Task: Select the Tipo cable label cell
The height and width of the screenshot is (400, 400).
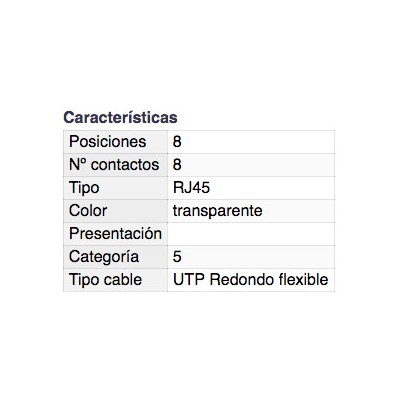Action: [x=116, y=280]
